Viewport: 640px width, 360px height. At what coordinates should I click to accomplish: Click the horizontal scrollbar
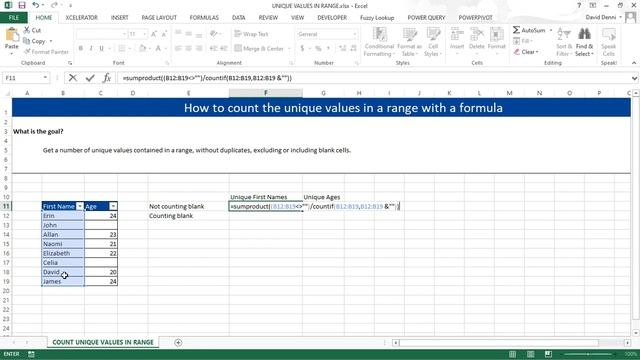(499, 342)
